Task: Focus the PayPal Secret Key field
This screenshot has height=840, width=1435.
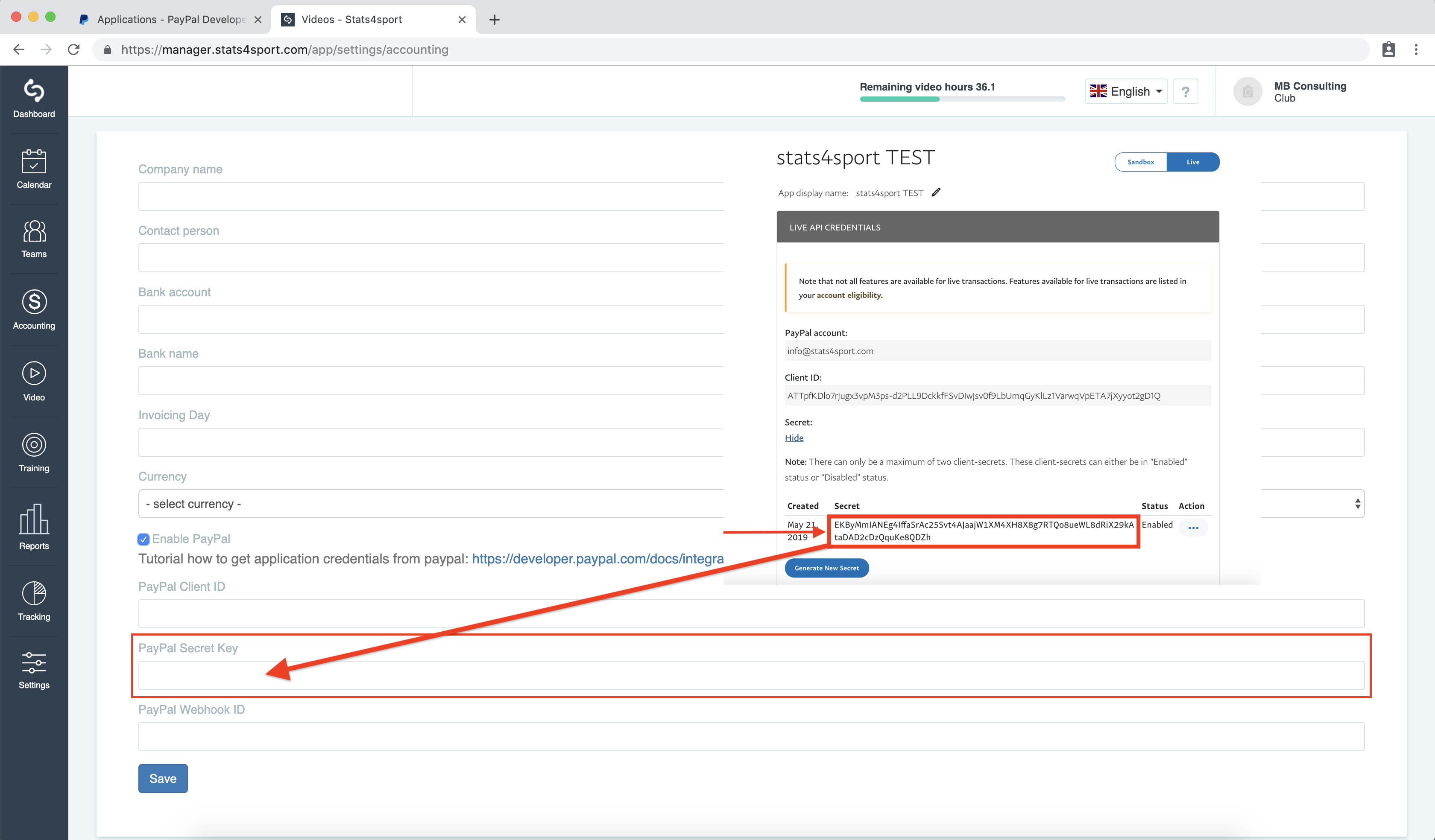Action: 751,675
